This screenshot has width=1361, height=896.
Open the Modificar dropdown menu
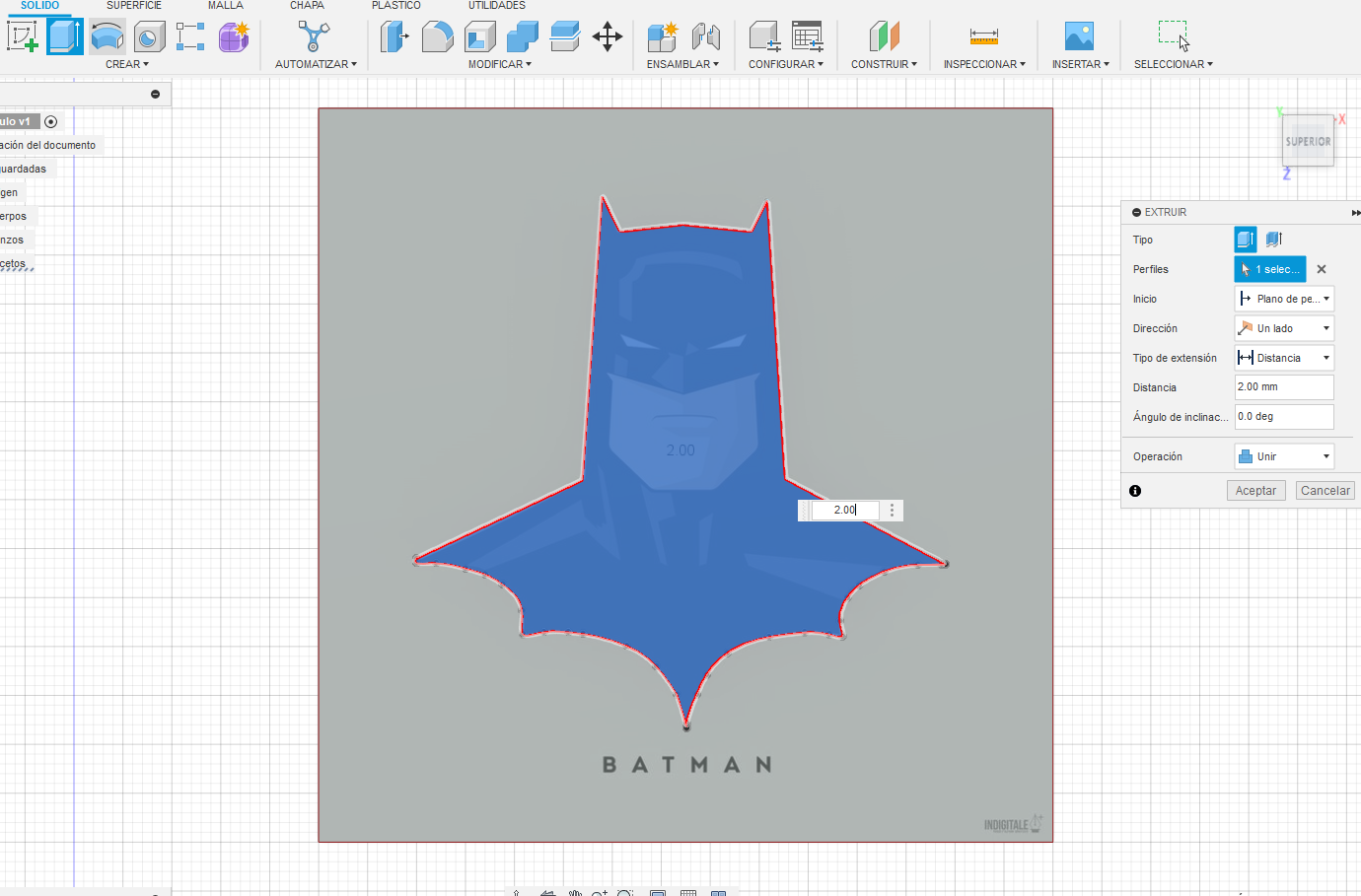[500, 64]
